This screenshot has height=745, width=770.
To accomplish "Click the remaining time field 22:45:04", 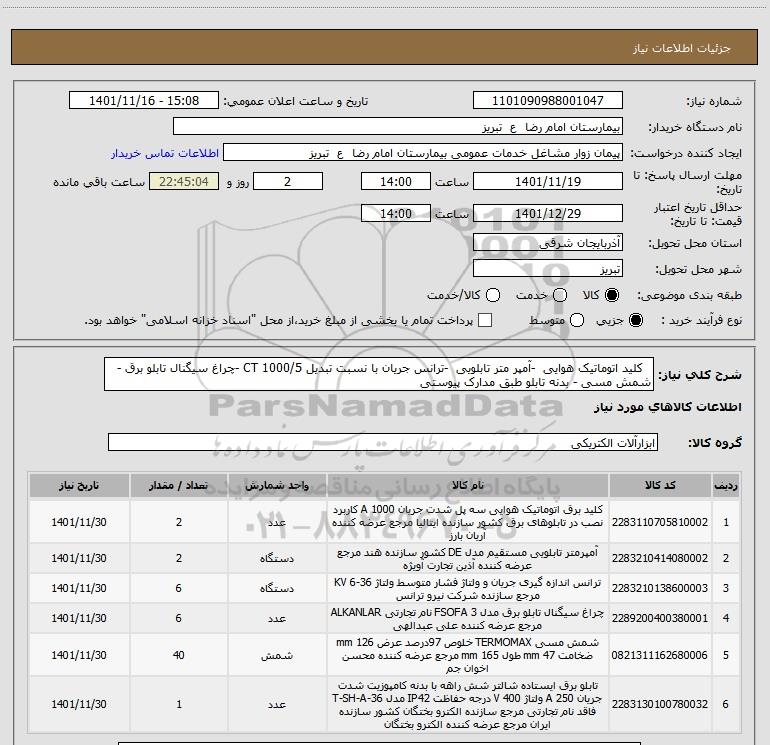I will pyautogui.click(x=184, y=182).
